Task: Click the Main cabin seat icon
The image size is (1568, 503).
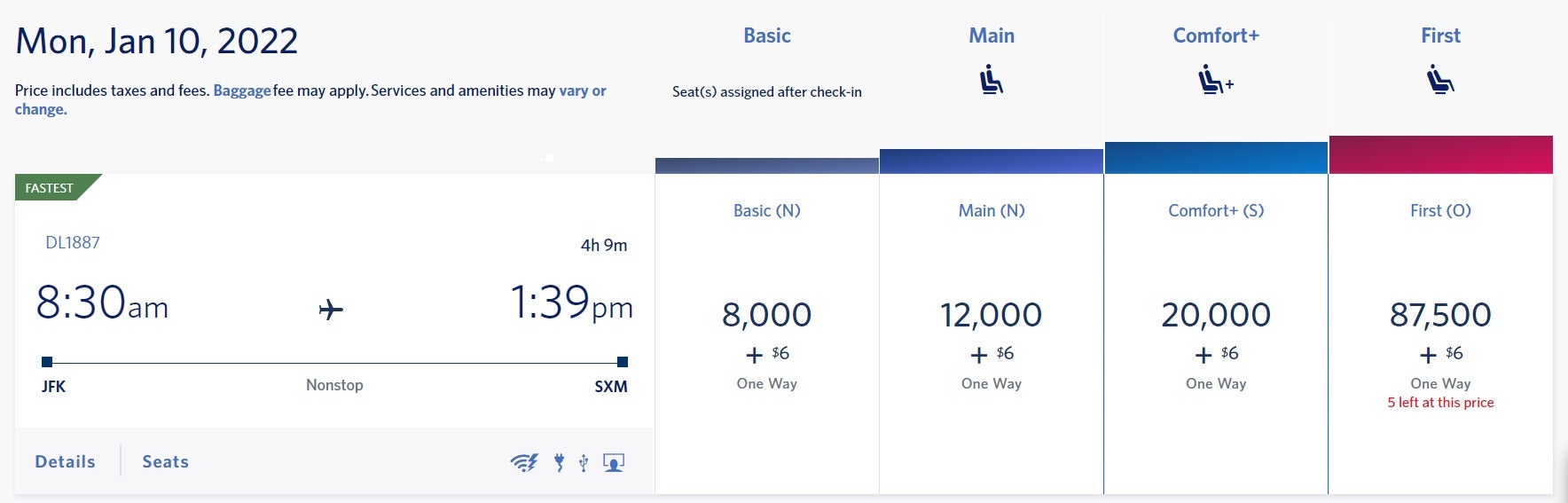Action: (992, 80)
